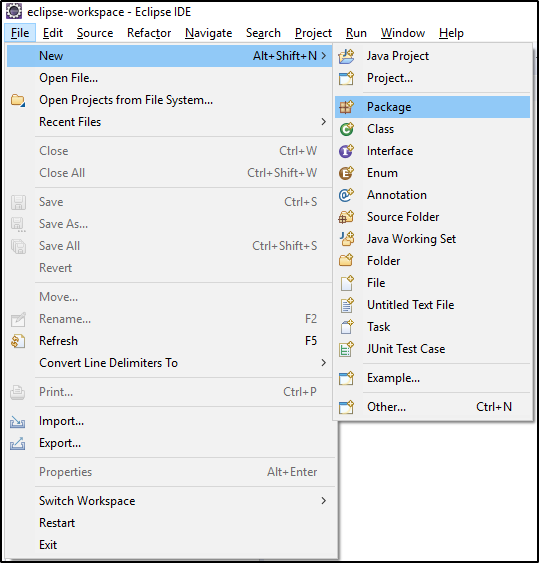This screenshot has width=539, height=563.
Task: Open the Project menu
Action: click(313, 33)
